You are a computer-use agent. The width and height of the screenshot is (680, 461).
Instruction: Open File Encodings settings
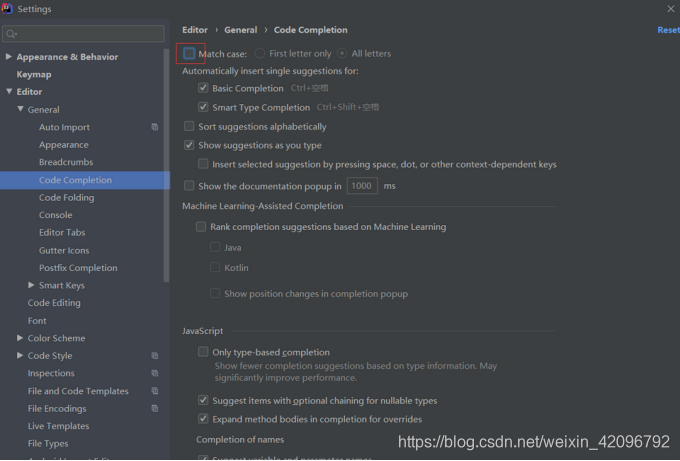(x=57, y=409)
